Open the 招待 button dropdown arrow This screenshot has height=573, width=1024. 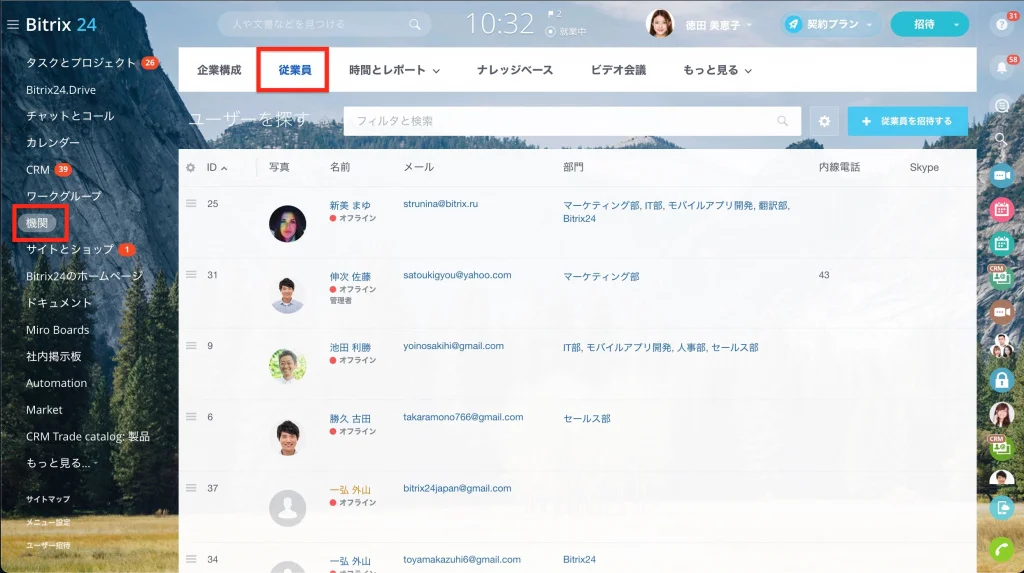pyautogui.click(x=956, y=25)
